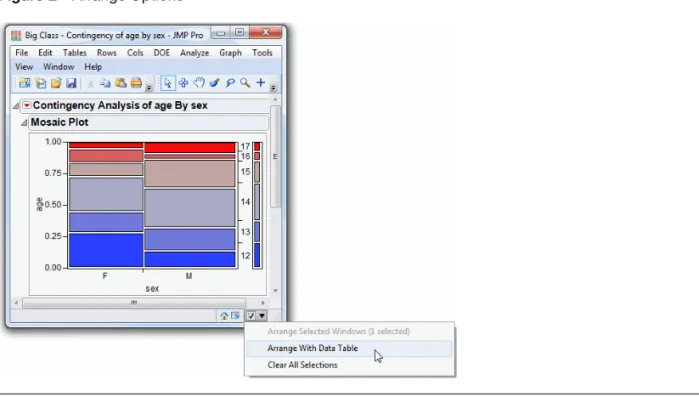The image size is (699, 397).
Task: Open the Cols menu
Action: (135, 53)
